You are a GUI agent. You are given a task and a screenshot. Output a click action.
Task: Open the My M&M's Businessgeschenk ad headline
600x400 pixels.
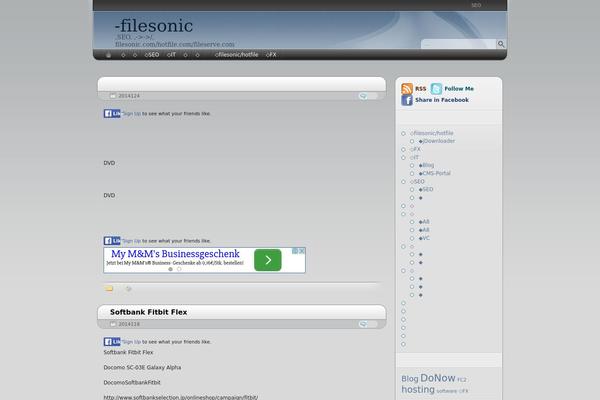coord(175,254)
